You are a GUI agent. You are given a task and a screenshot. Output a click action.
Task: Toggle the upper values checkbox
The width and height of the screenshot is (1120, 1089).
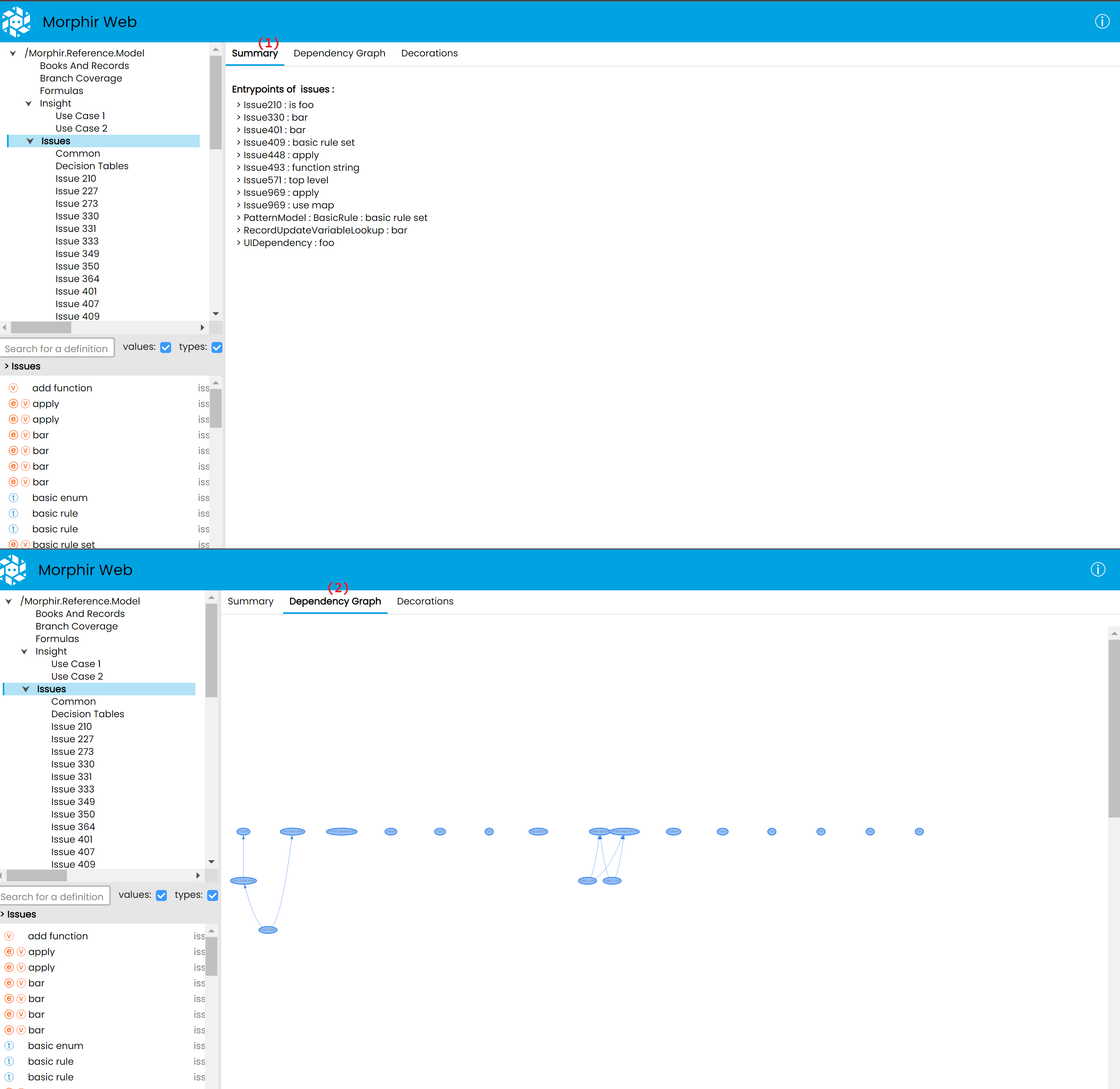tap(166, 347)
